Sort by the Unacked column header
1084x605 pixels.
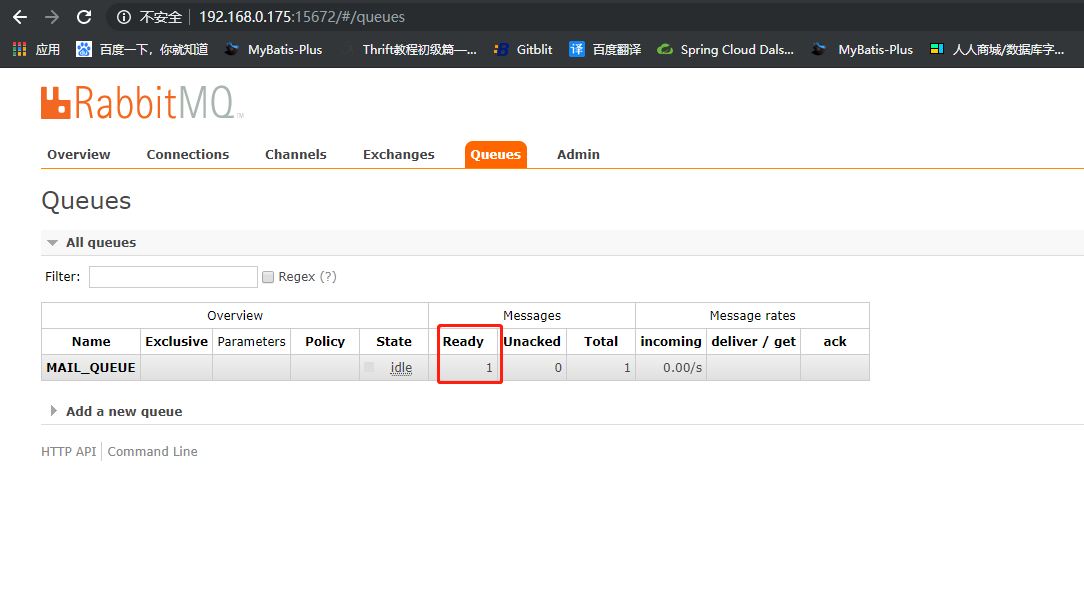pyautogui.click(x=532, y=342)
